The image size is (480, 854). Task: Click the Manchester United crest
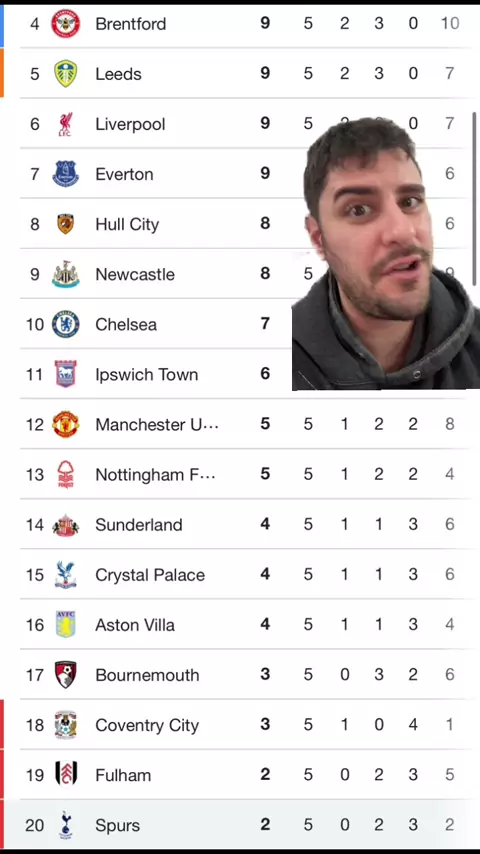coord(65,424)
